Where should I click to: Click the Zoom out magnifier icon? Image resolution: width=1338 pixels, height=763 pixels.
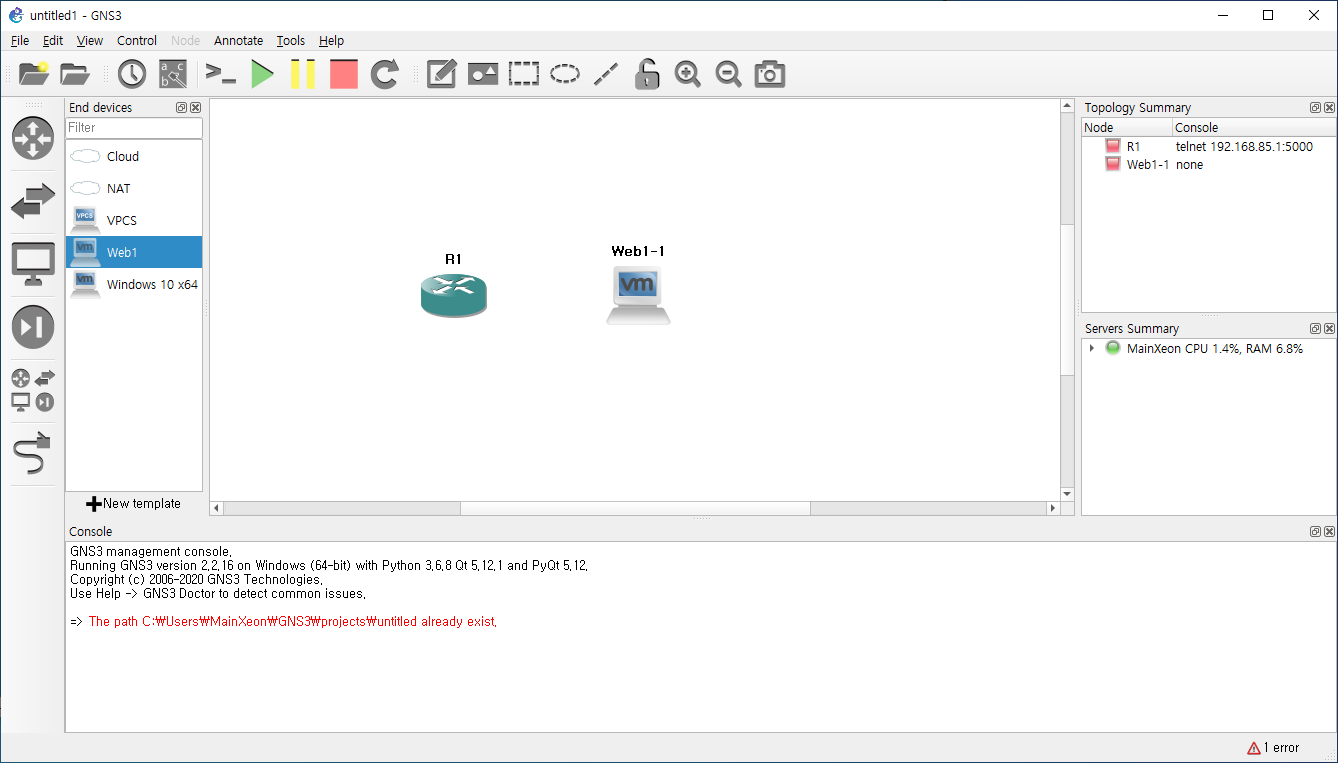pyautogui.click(x=729, y=74)
